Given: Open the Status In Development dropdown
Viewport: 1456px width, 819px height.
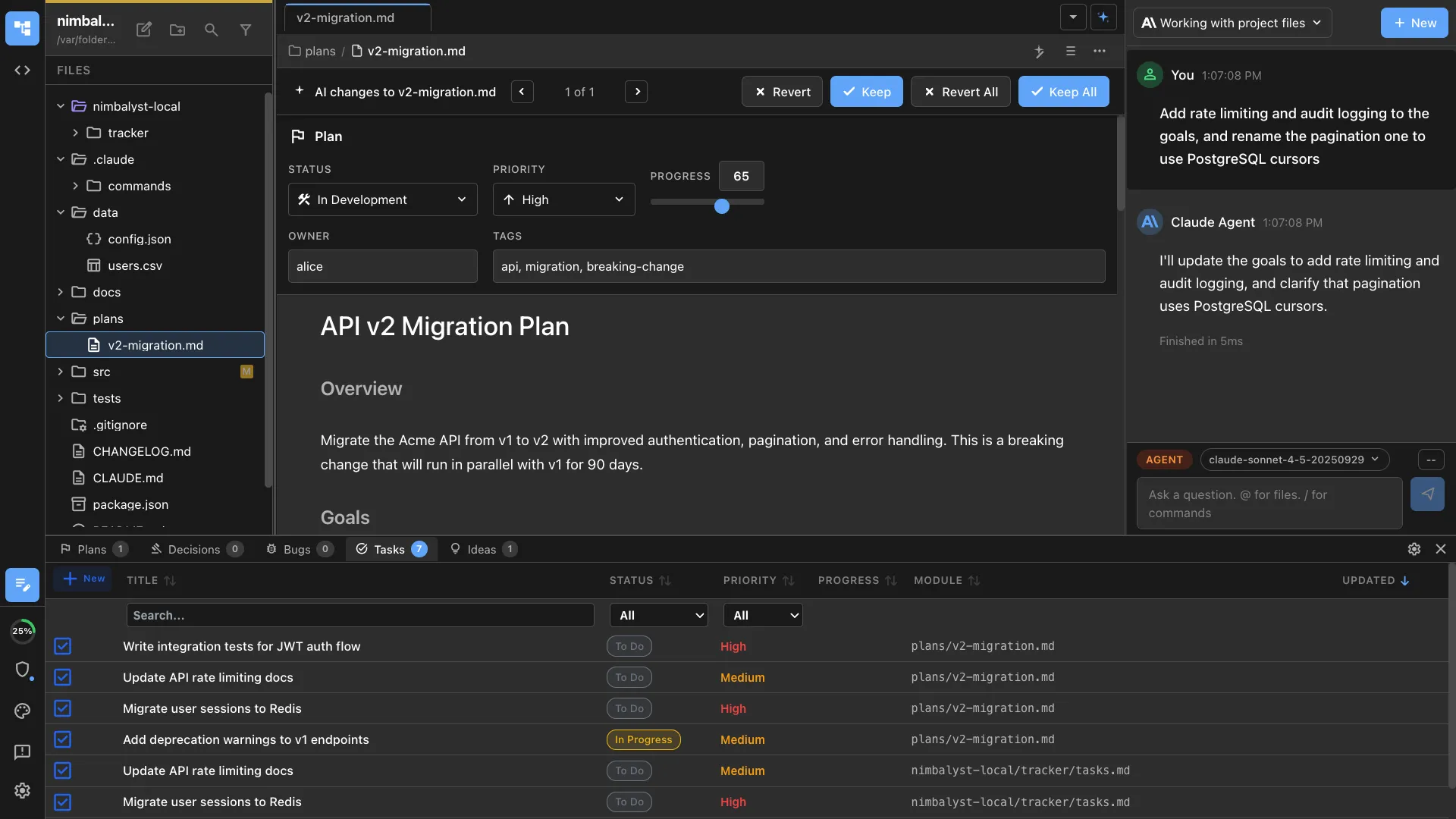Looking at the screenshot, I should point(382,199).
